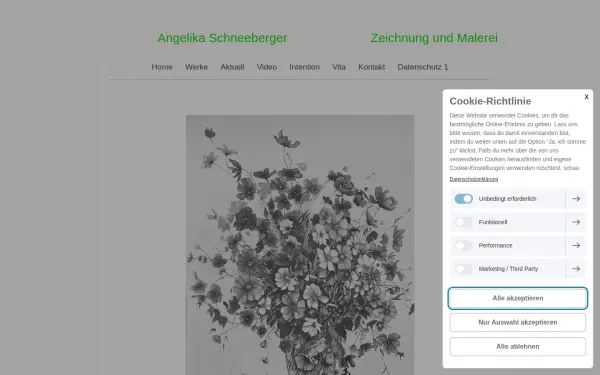
Task: Click the Zeichnung und Malerei heading
Action: 434,38
